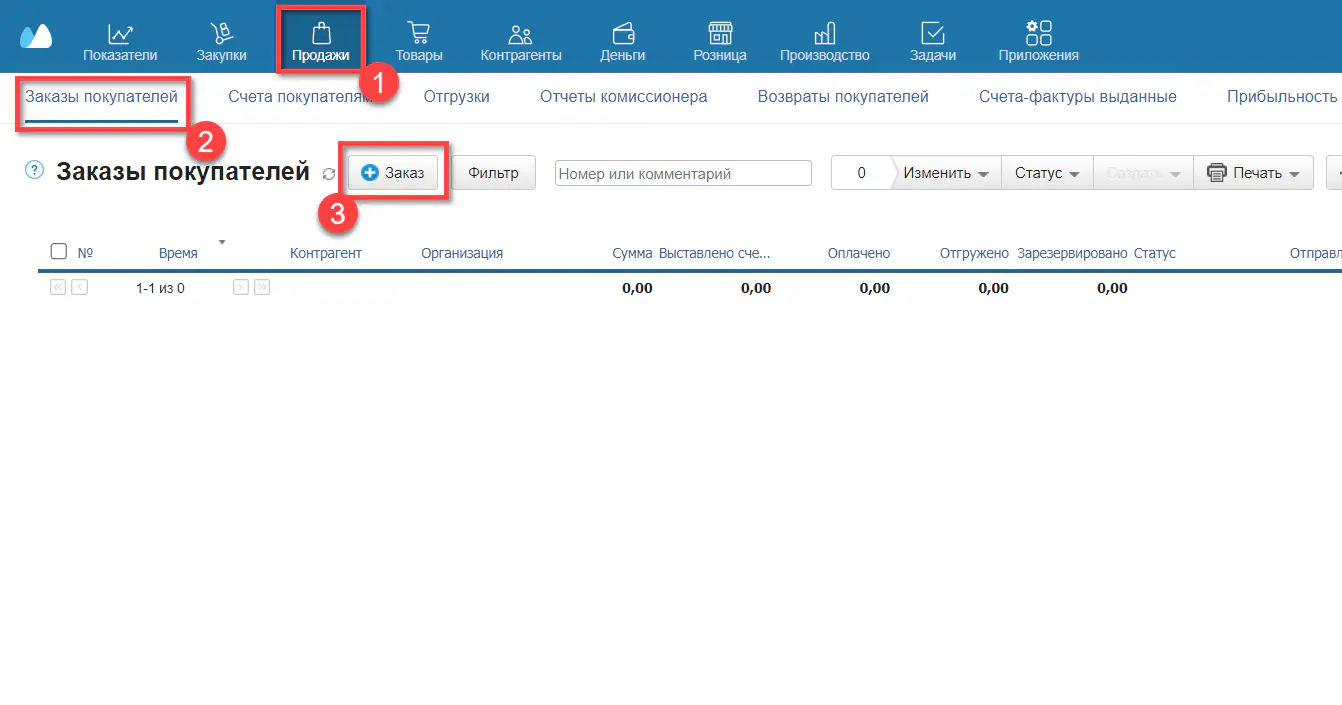Open the Производство production section
Viewport: 1342px width, 705px height.
pyautogui.click(x=825, y=43)
